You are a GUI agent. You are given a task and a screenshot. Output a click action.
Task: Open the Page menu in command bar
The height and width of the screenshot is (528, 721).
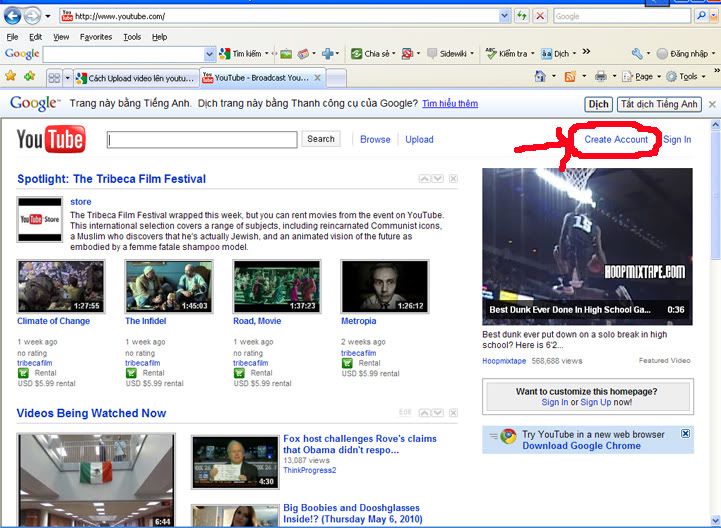pos(641,76)
